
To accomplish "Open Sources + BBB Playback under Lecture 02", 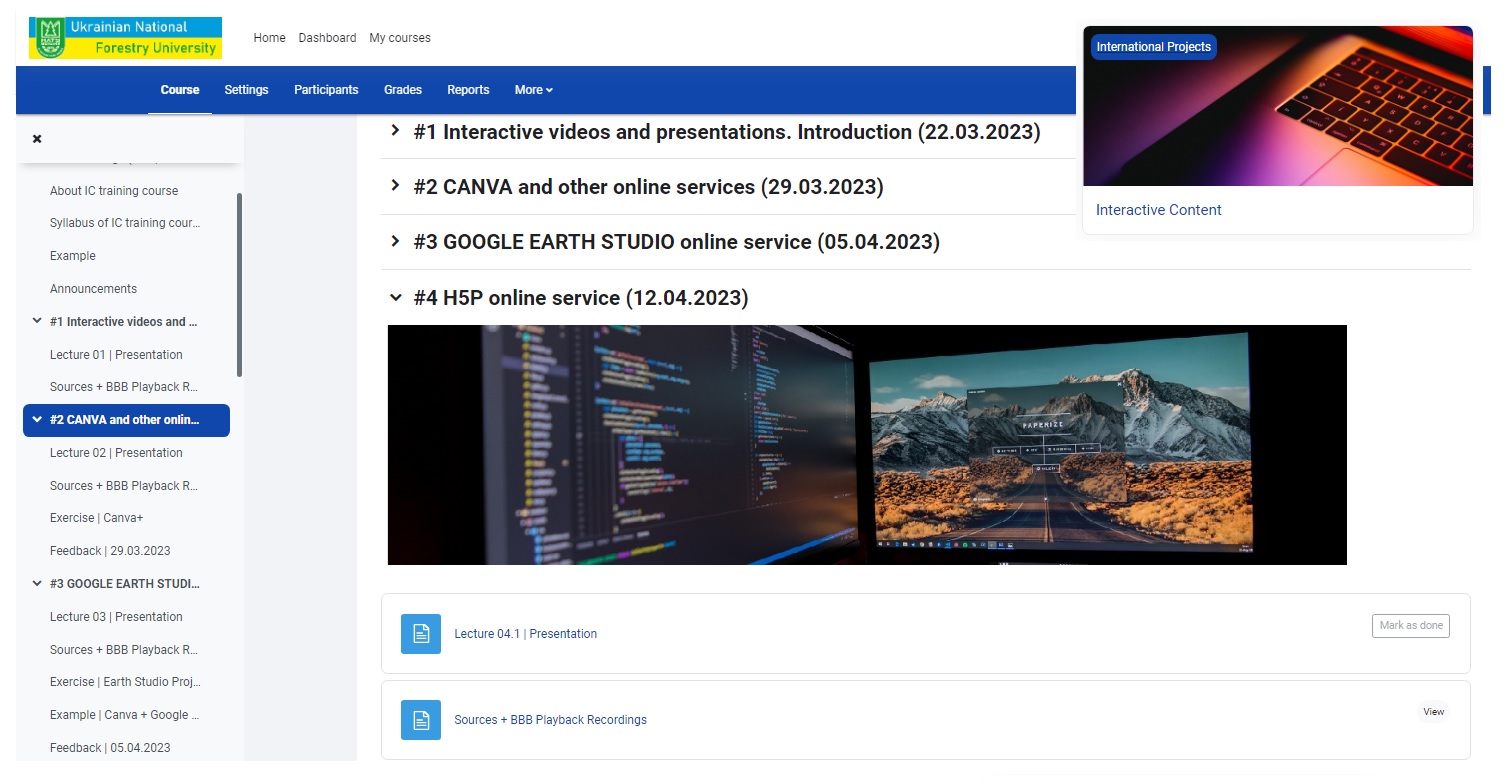I will tap(124, 486).
